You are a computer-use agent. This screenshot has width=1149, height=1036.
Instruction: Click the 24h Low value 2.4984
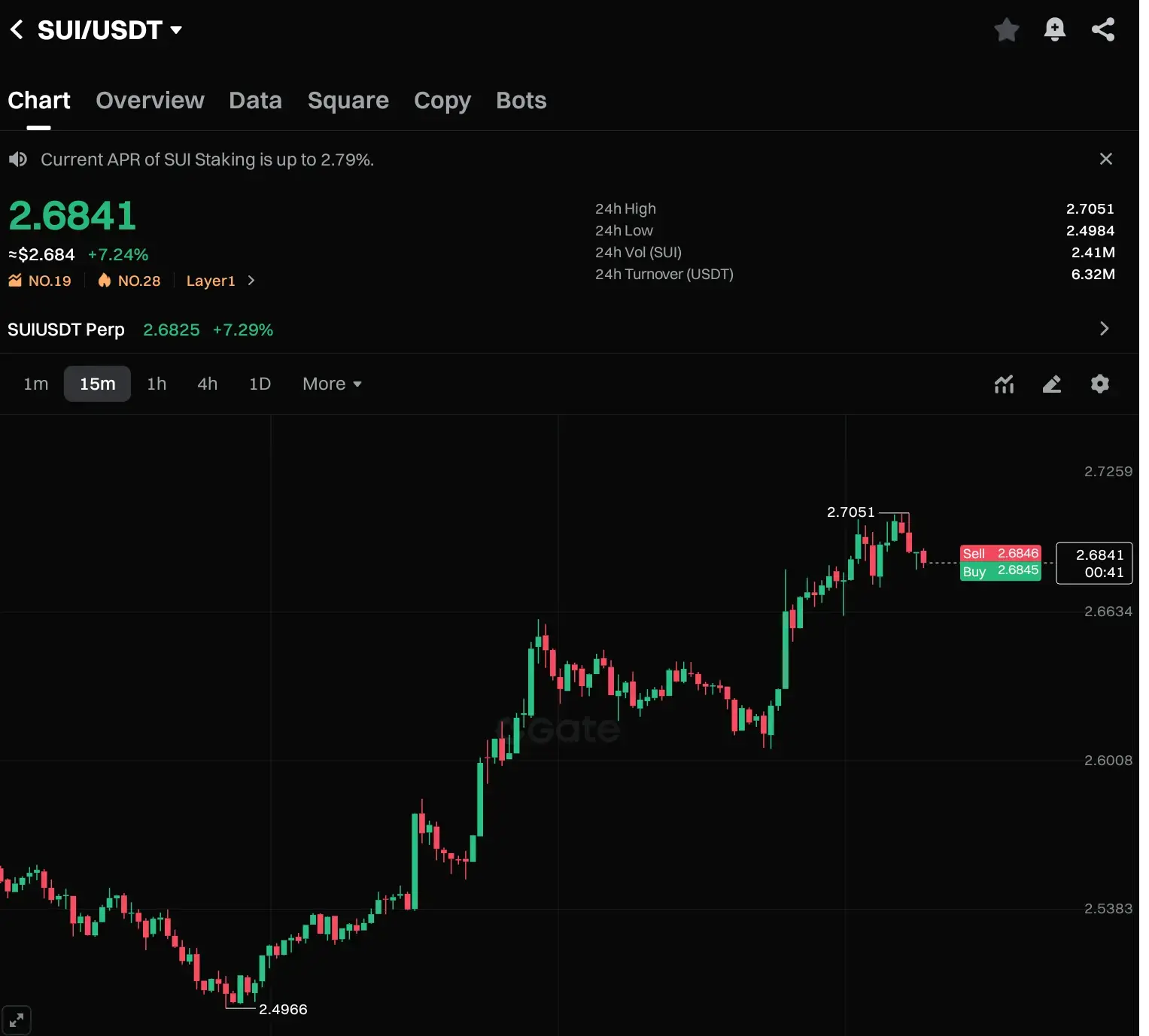click(1090, 230)
